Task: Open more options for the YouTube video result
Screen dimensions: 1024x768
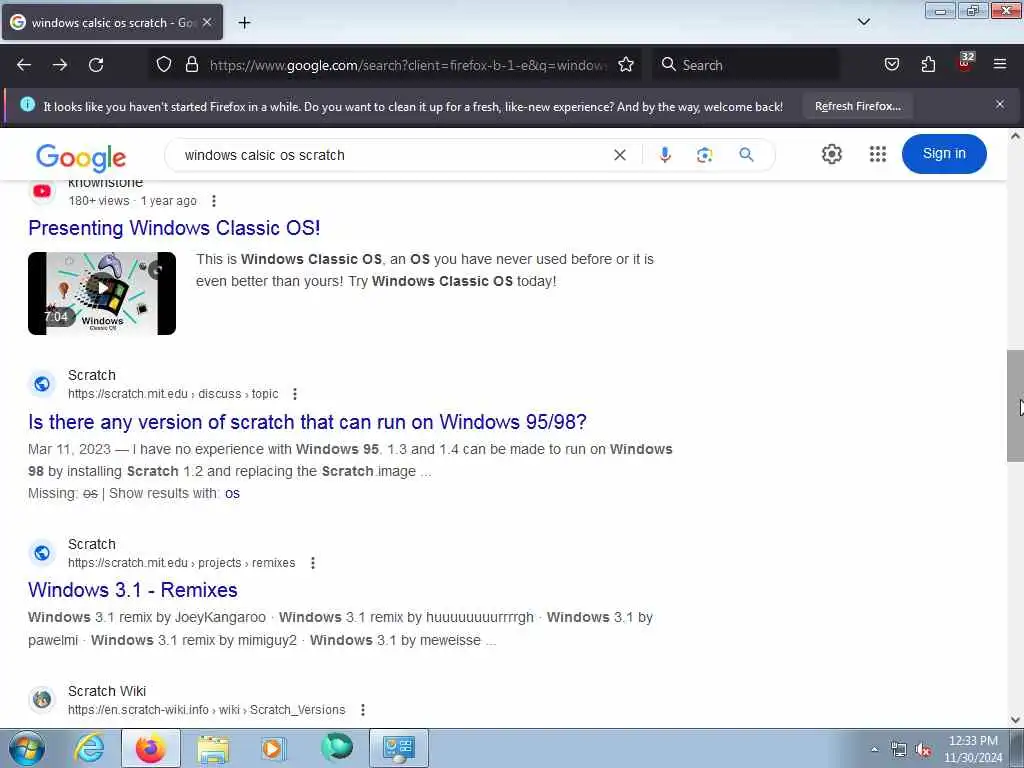Action: coord(214,201)
